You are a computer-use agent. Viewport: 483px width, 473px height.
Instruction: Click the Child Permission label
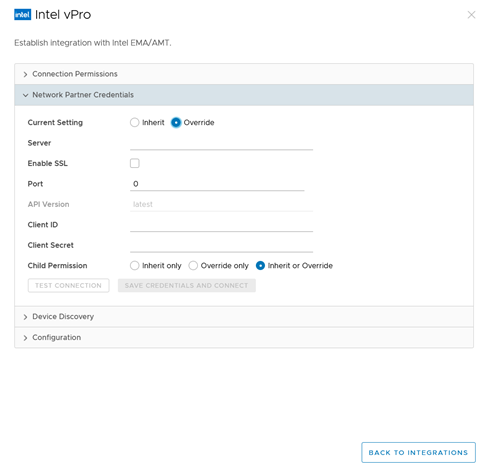pyautogui.click(x=57, y=266)
